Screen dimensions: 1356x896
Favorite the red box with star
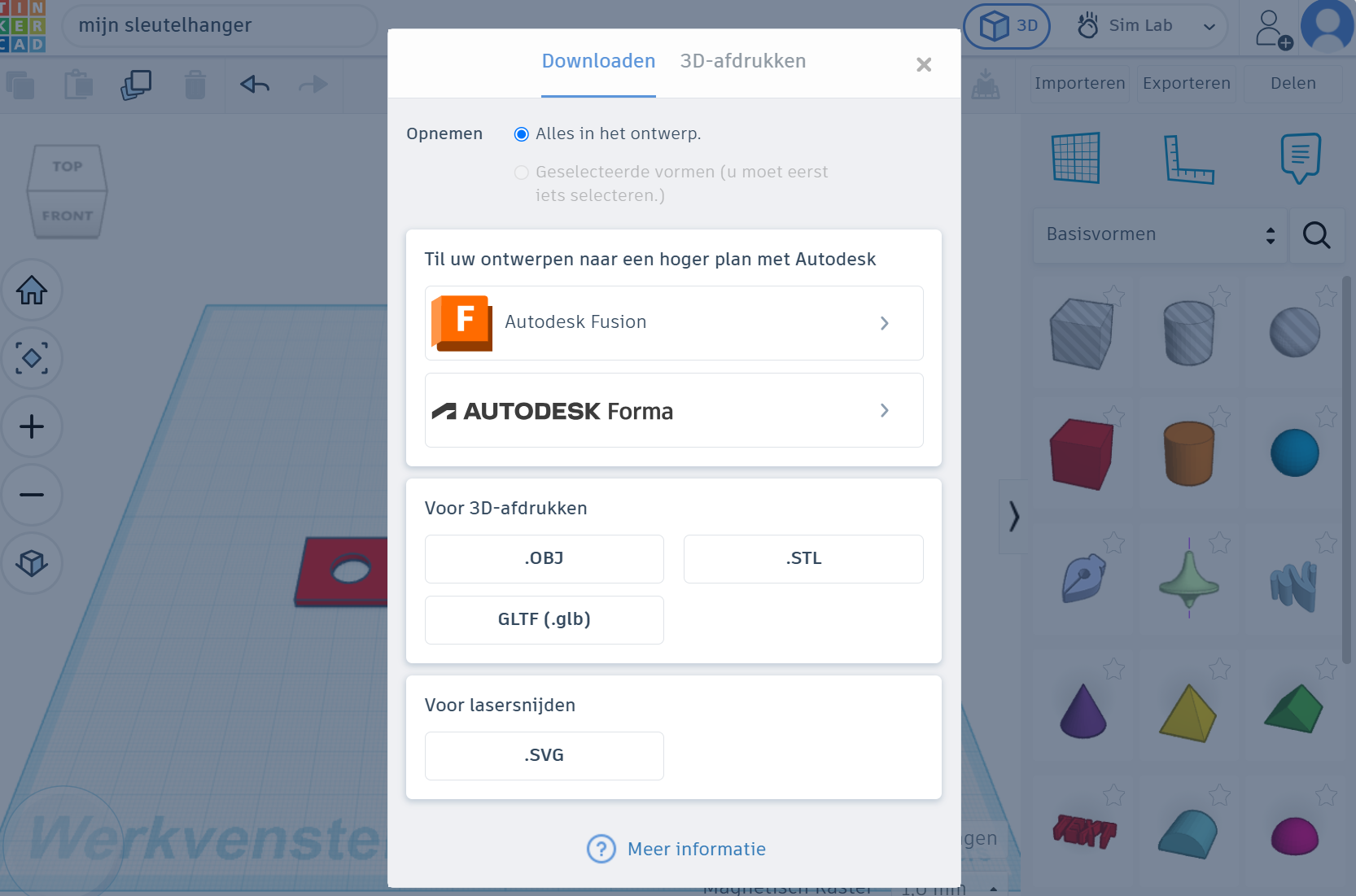1113,417
